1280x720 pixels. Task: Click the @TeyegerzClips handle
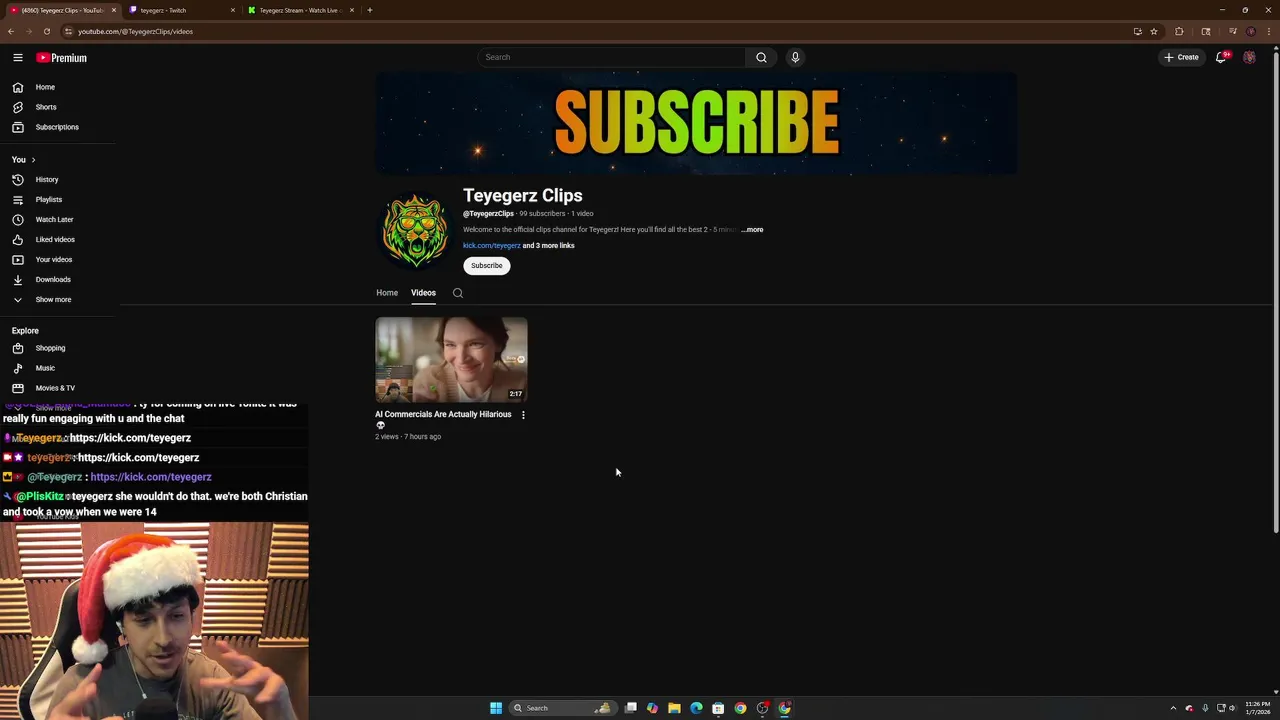pyautogui.click(x=488, y=214)
